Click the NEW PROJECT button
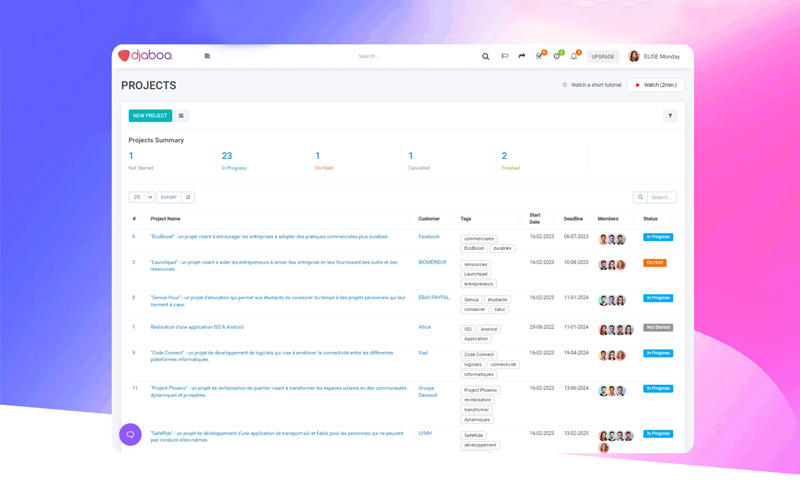This screenshot has width=800, height=500. click(x=150, y=116)
